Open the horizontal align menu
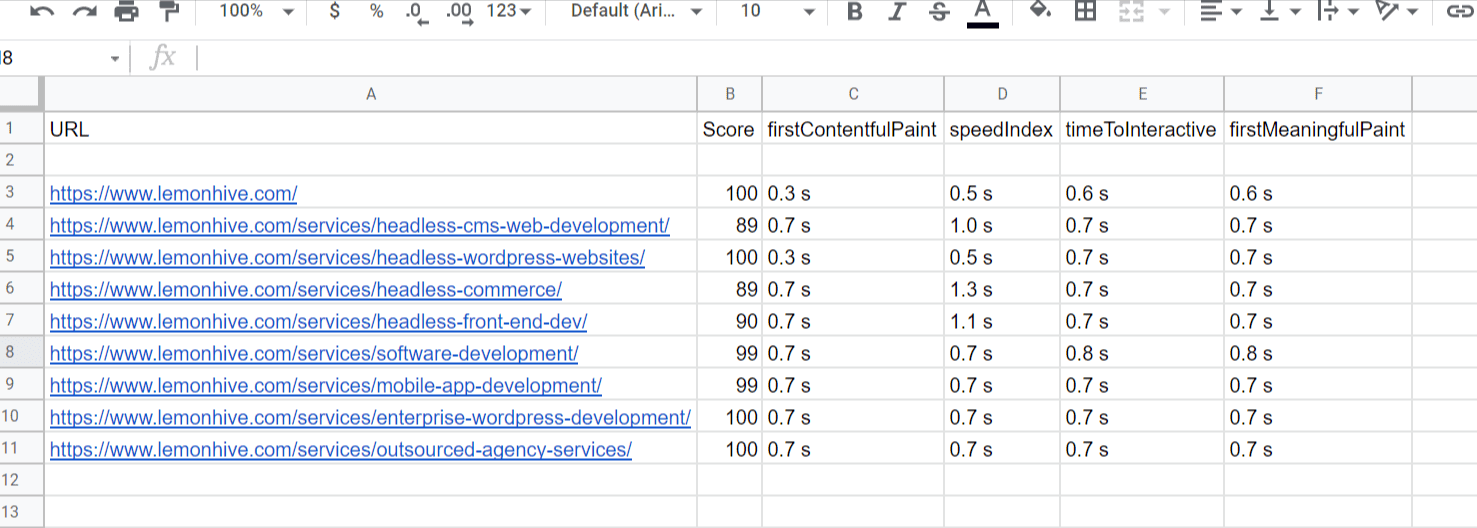 click(x=1220, y=11)
